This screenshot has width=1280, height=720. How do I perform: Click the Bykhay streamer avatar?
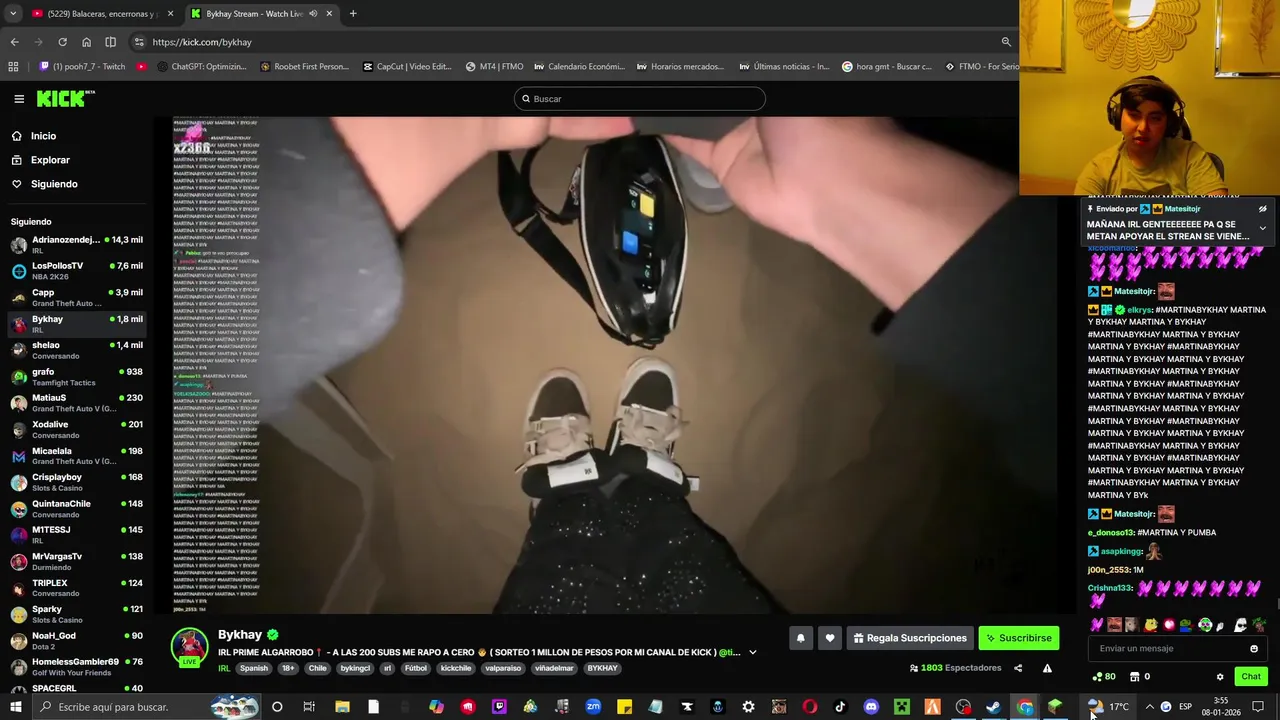(189, 646)
